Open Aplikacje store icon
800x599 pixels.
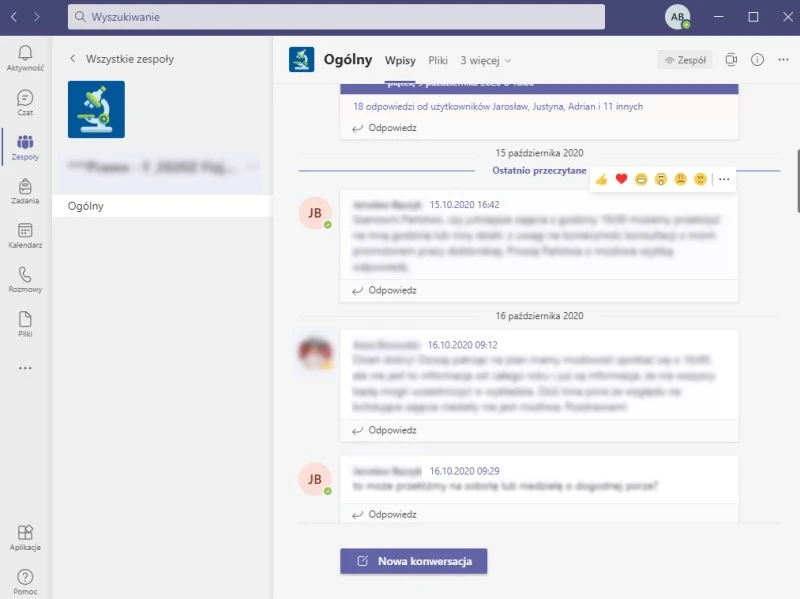25,537
